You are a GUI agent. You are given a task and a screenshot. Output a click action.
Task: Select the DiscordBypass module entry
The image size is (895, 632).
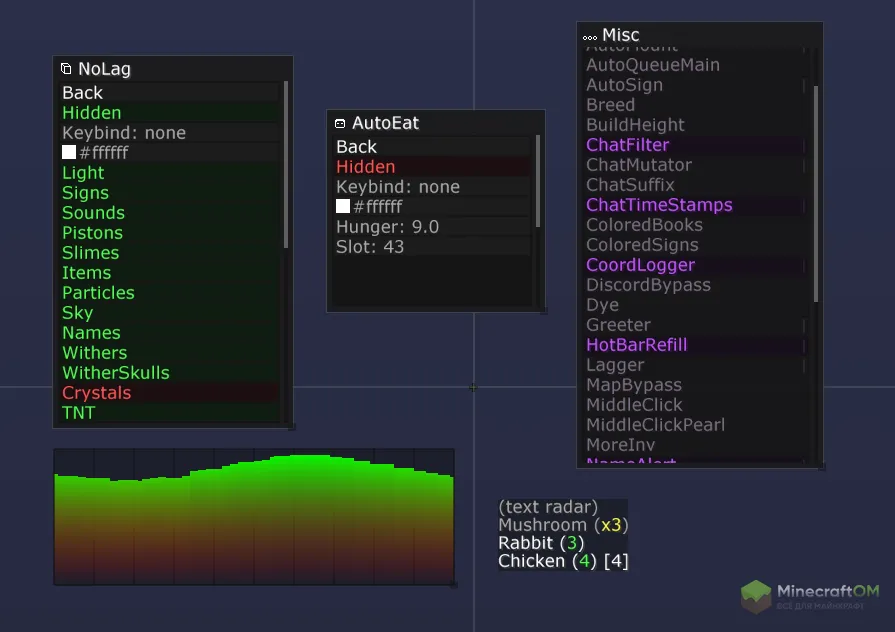(x=648, y=285)
